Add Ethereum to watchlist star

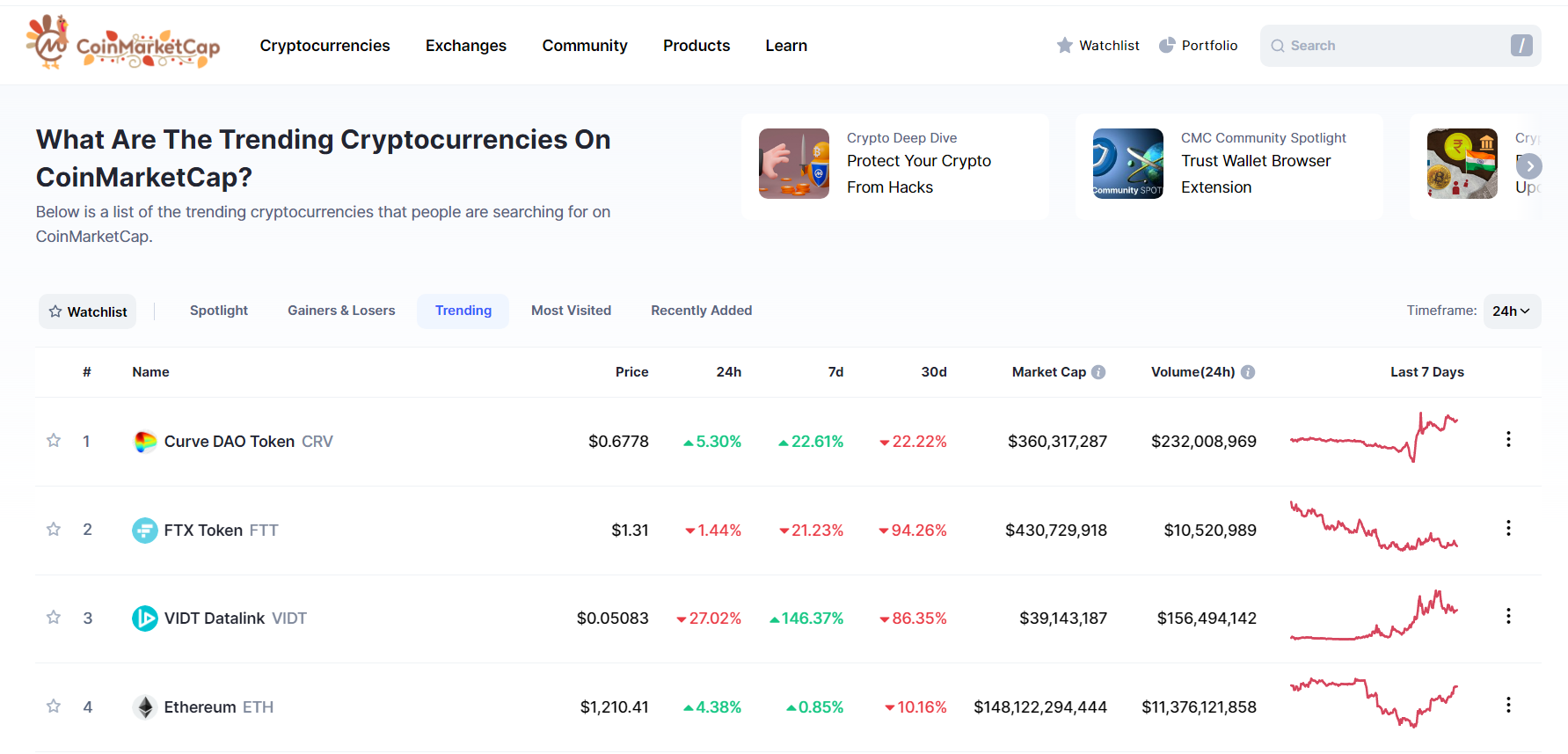(x=54, y=706)
